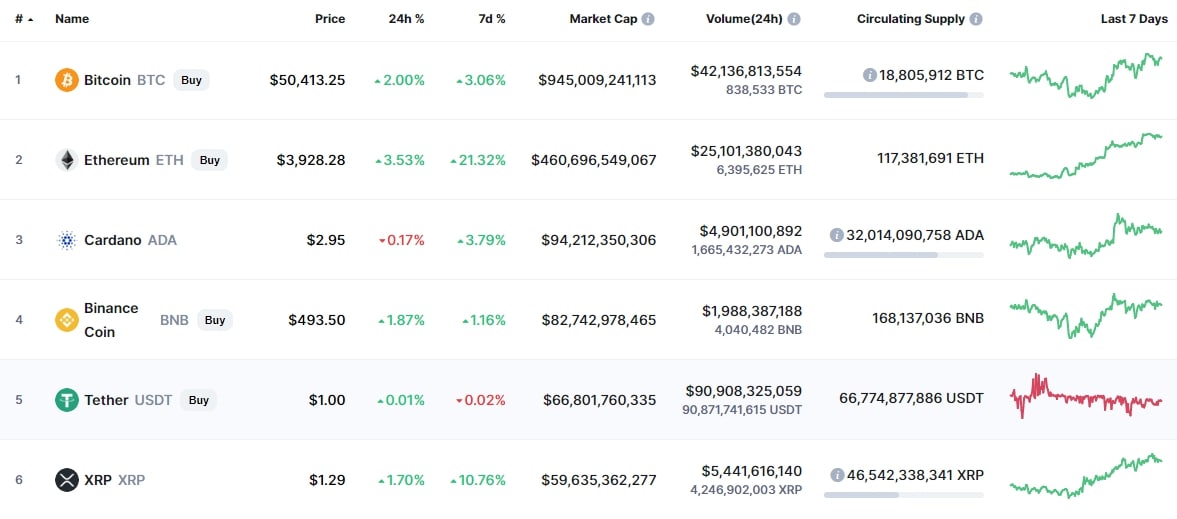This screenshot has width=1177, height=519.
Task: Click info icon beside 46,542,338,341 XRP supply
Action: point(837,475)
